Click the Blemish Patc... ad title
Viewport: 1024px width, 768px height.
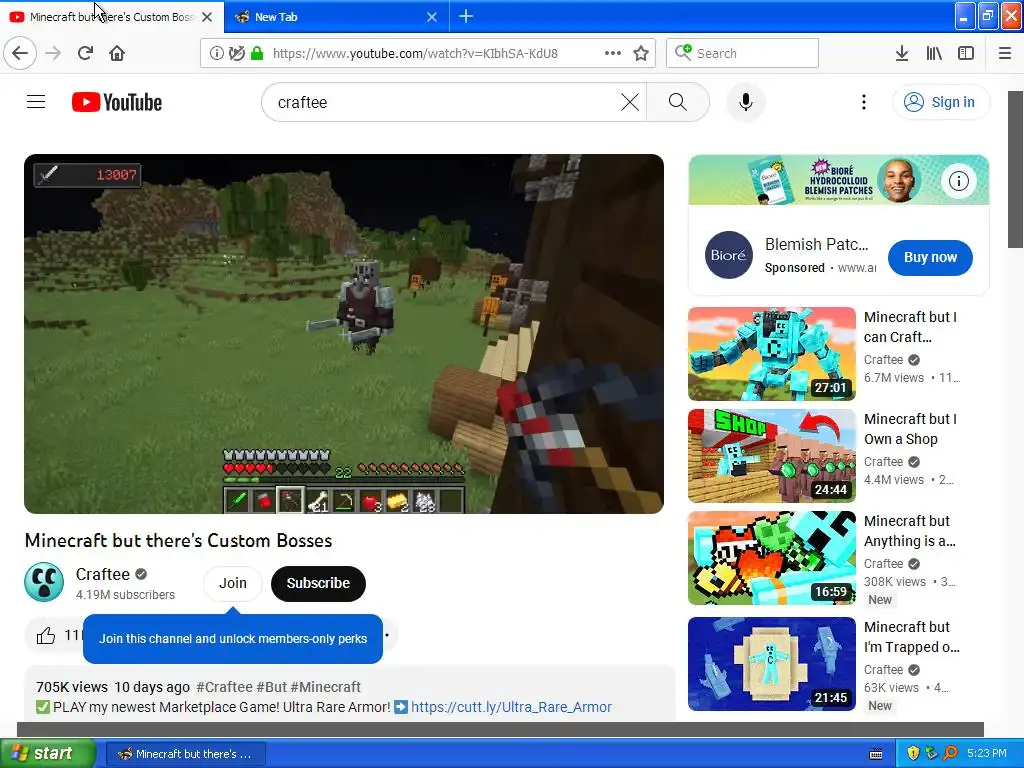[x=816, y=244]
